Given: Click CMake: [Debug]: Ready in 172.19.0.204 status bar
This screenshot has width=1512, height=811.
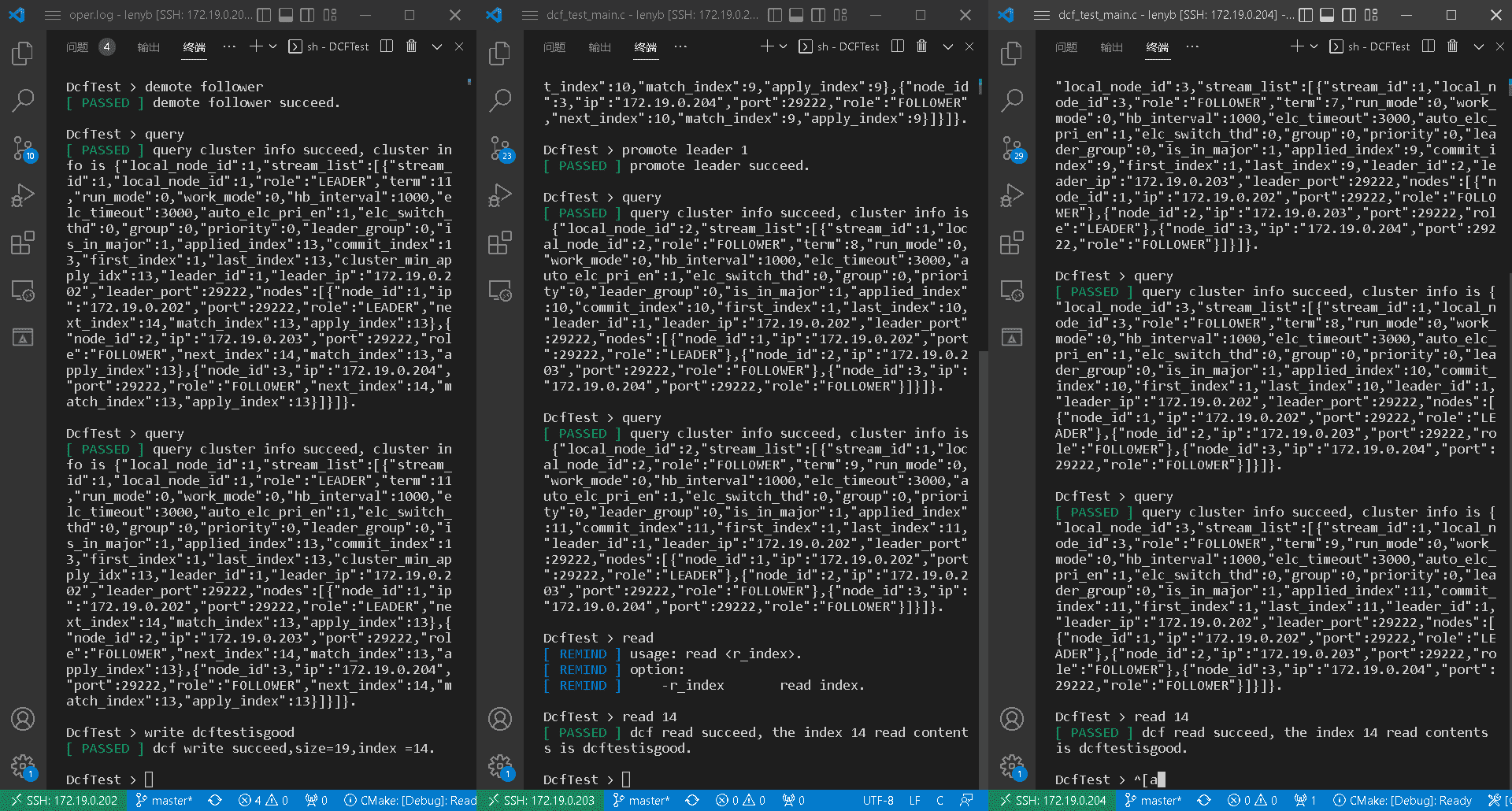Looking at the screenshot, I should point(1403,800).
